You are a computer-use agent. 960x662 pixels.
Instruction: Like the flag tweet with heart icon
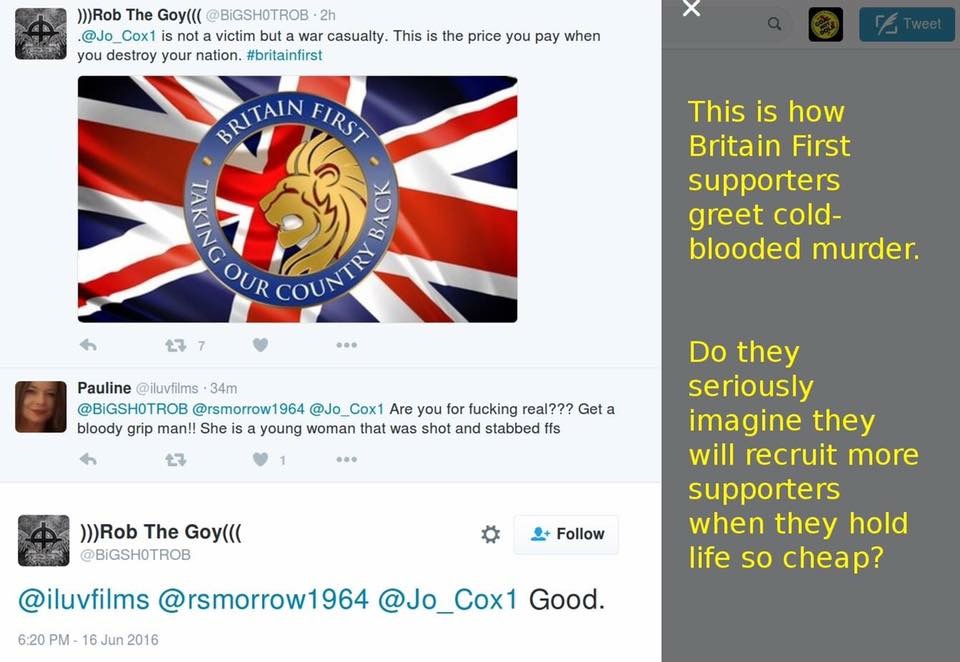pos(260,345)
